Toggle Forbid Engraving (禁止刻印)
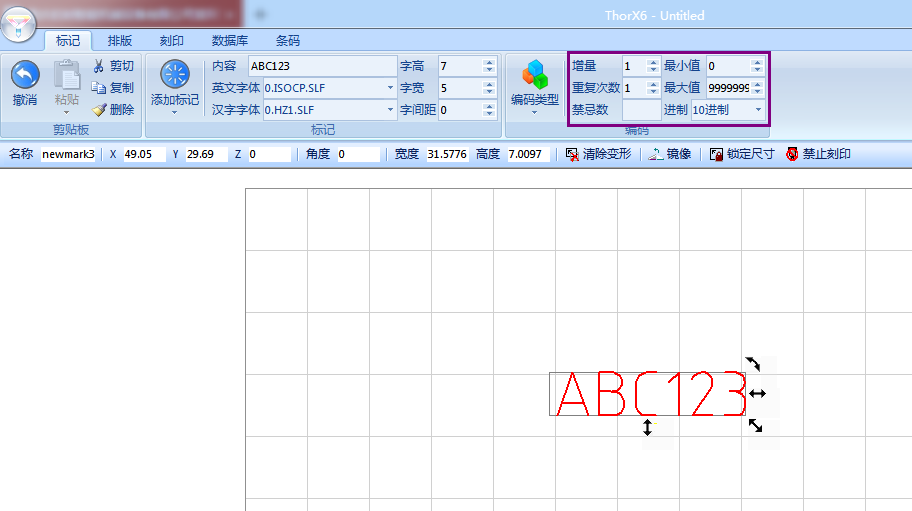This screenshot has width=912, height=511. [792, 155]
